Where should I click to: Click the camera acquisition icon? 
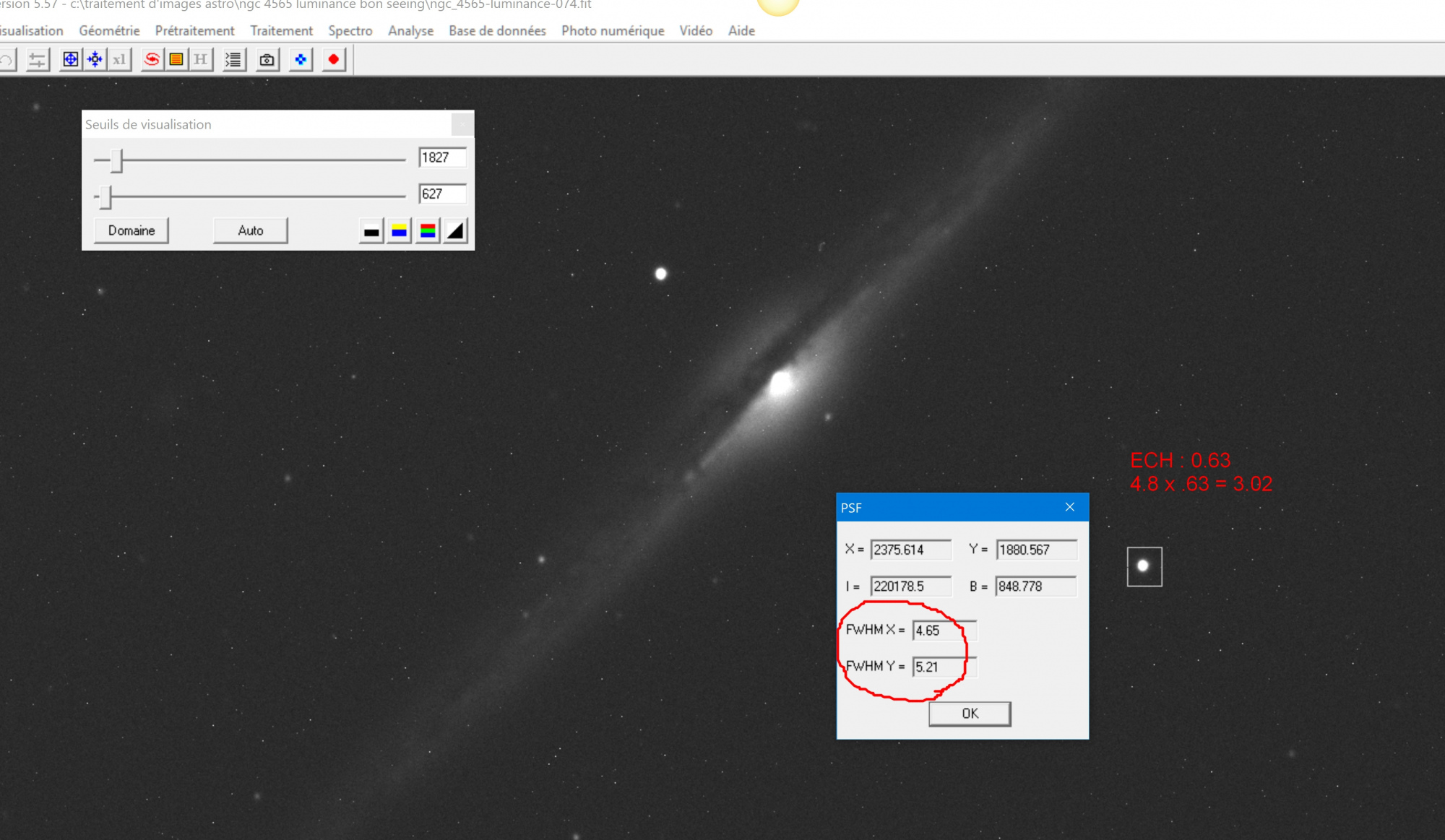267,60
